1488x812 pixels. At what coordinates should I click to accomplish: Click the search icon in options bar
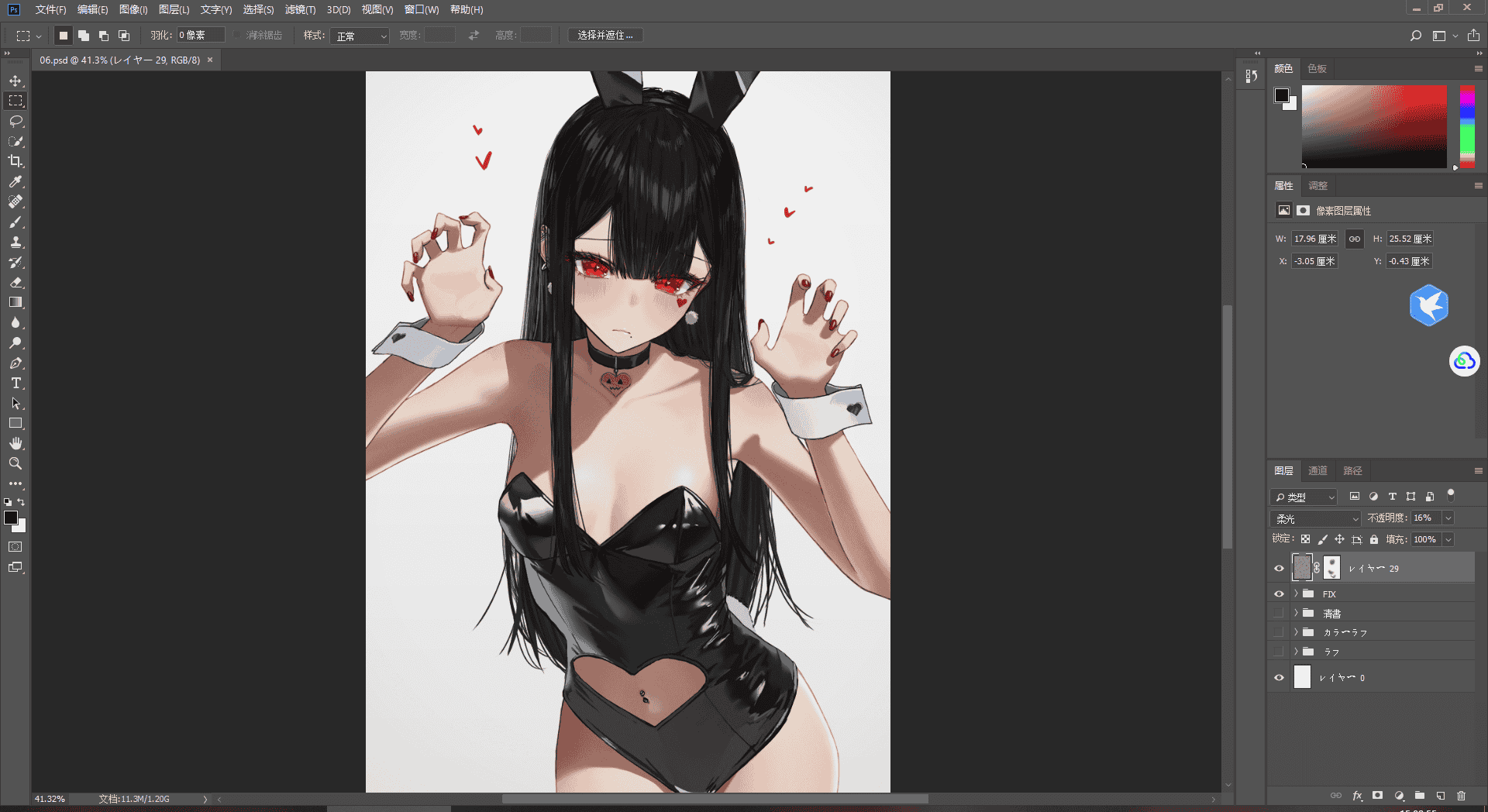[1416, 36]
